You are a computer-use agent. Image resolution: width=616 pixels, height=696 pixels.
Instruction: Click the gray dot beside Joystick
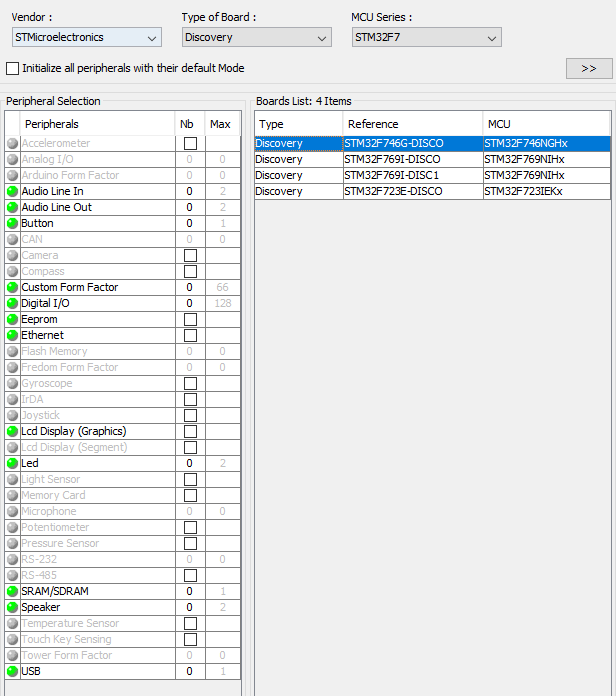(12, 415)
